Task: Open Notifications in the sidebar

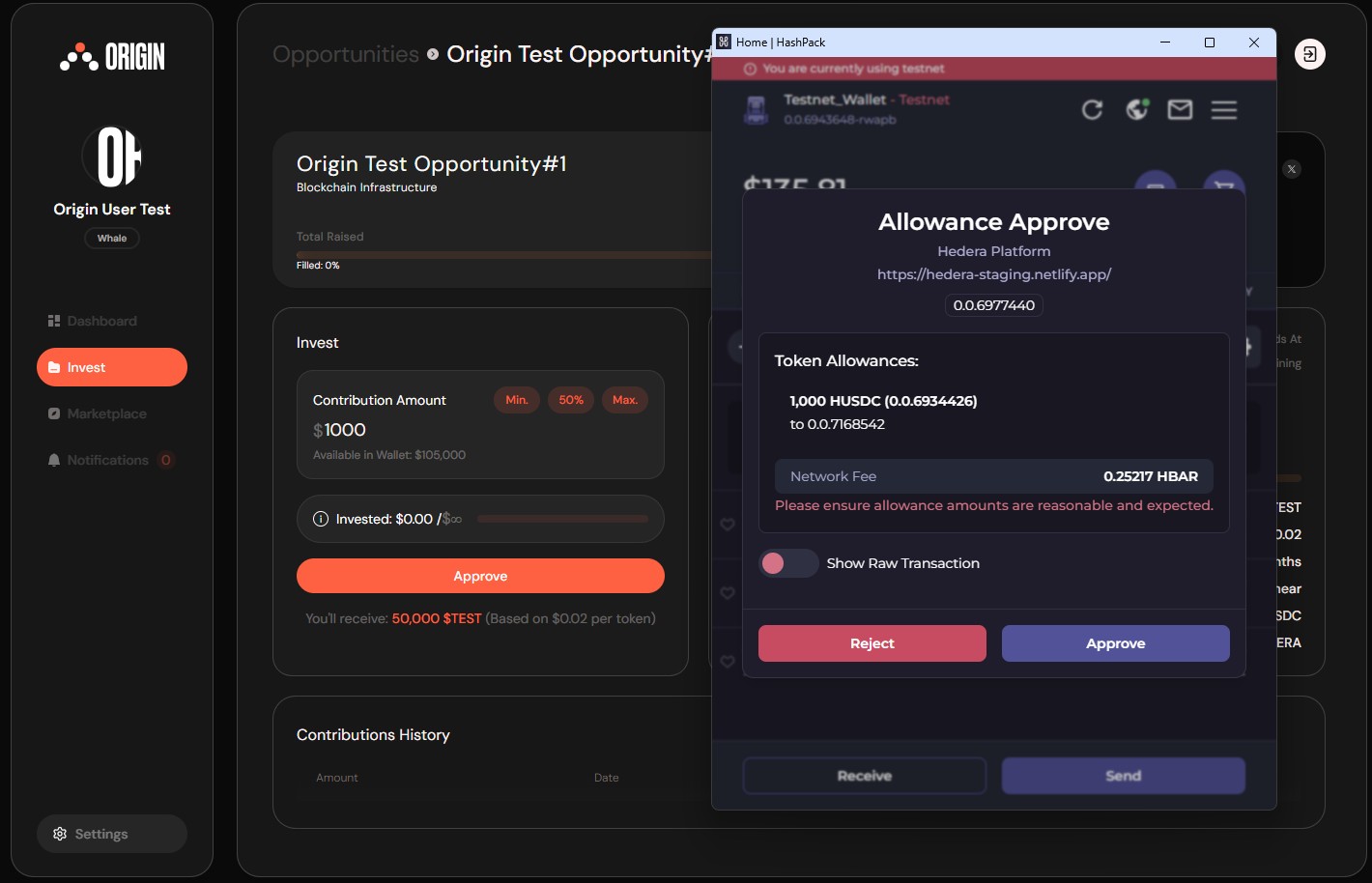Action: click(x=107, y=460)
